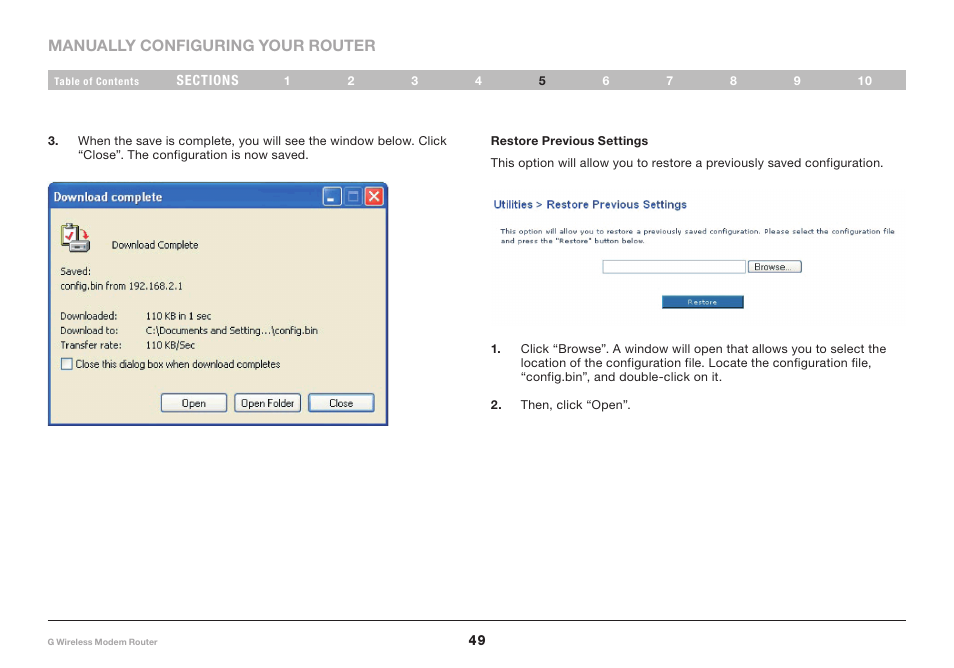Close the Download complete dialog via X
Image resolution: width=954 pixels, height=668 pixels.
click(374, 197)
